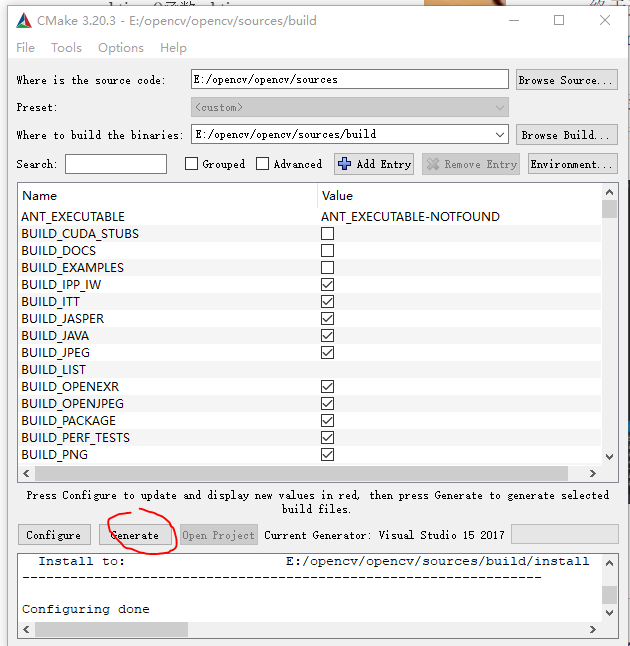630x646 pixels.
Task: Uncheck the BUILD_ITT option
Action: (x=328, y=302)
